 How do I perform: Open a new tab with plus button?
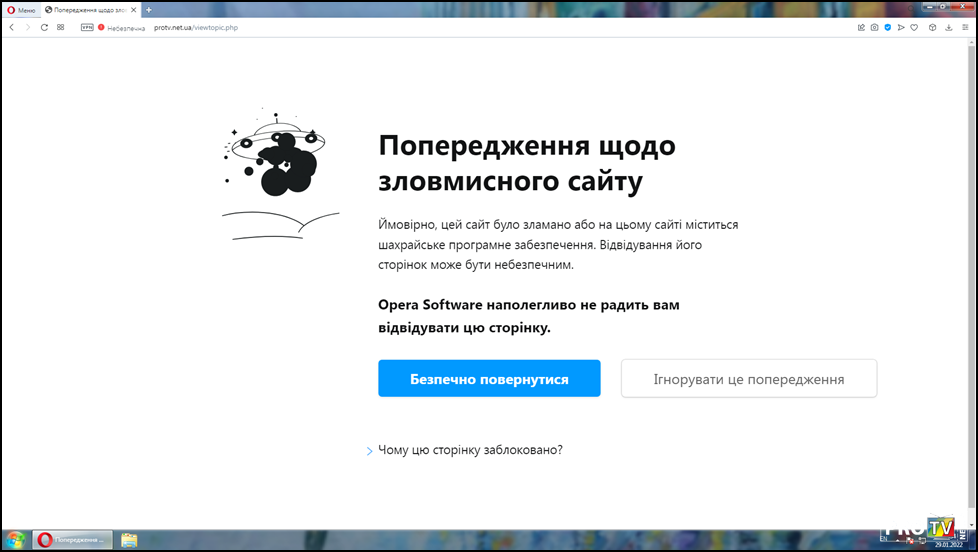[x=149, y=10]
